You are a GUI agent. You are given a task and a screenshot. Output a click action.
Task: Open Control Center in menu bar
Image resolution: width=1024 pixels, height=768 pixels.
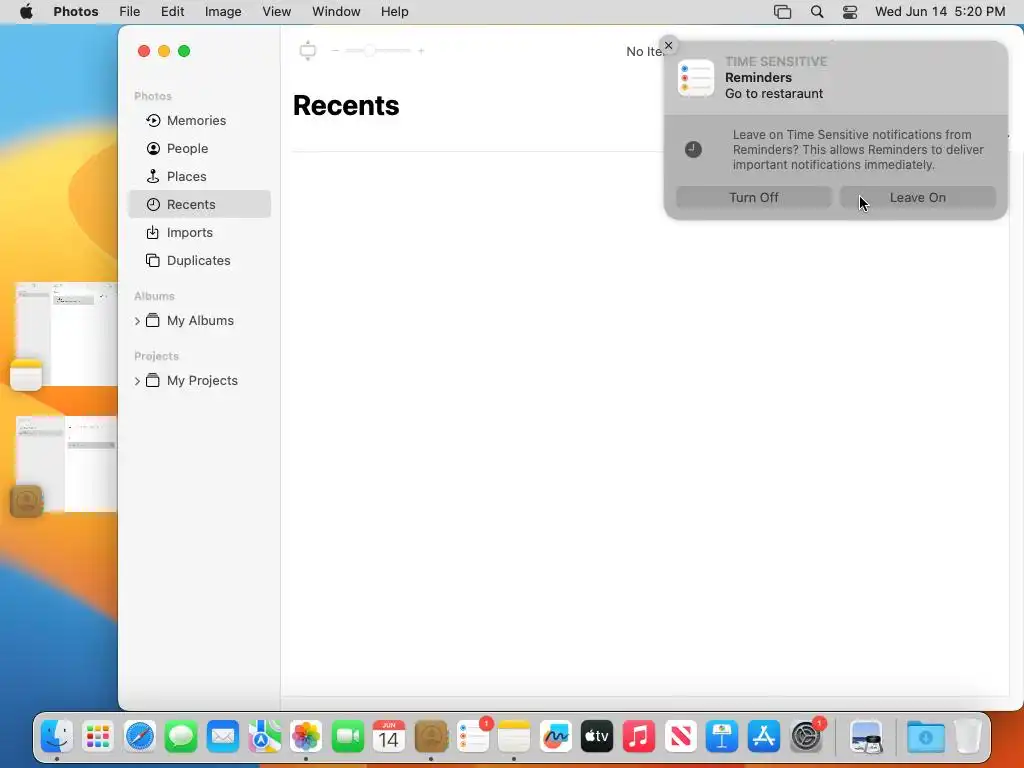850,12
